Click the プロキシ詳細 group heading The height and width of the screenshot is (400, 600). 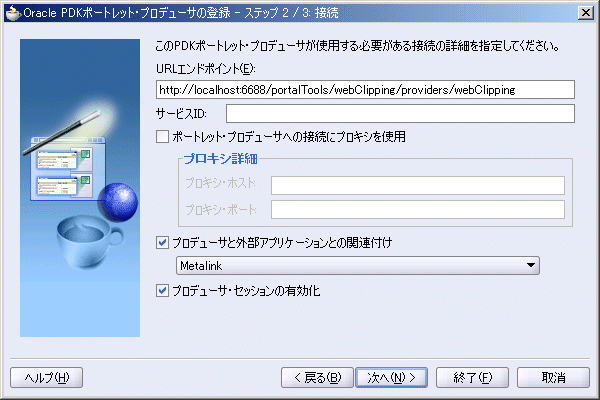pos(220,158)
